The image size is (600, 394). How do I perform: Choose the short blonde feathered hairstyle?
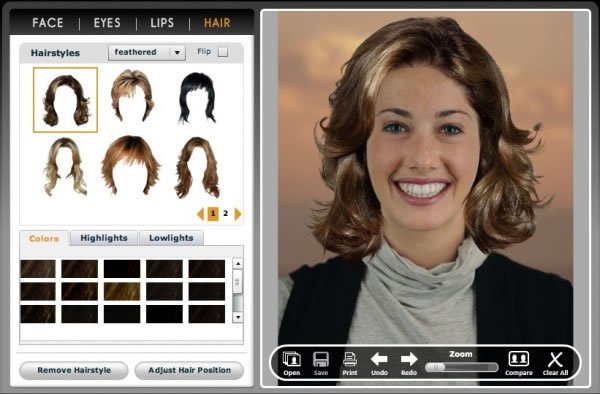pos(132,95)
